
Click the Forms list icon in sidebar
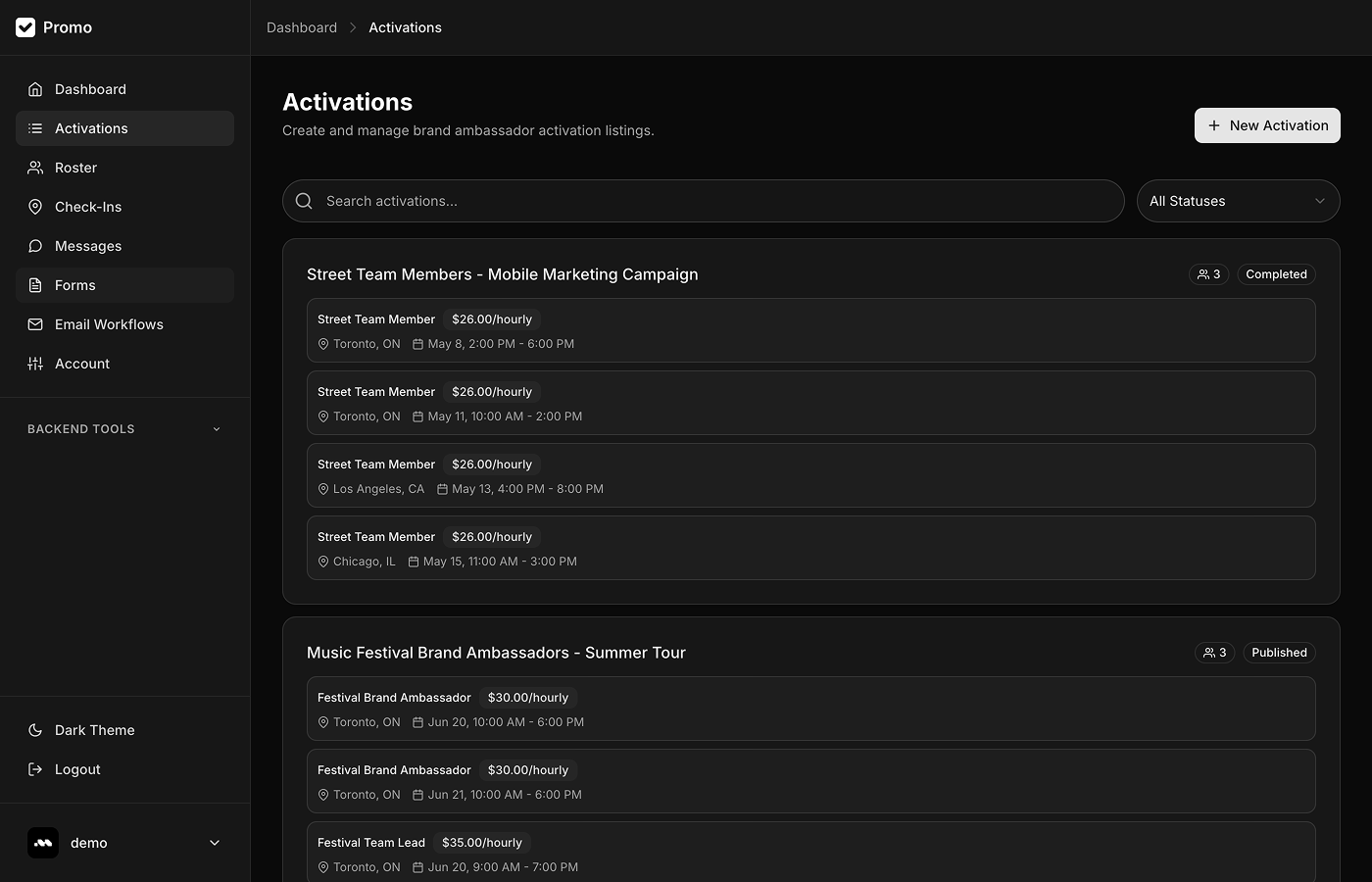pyautogui.click(x=35, y=285)
